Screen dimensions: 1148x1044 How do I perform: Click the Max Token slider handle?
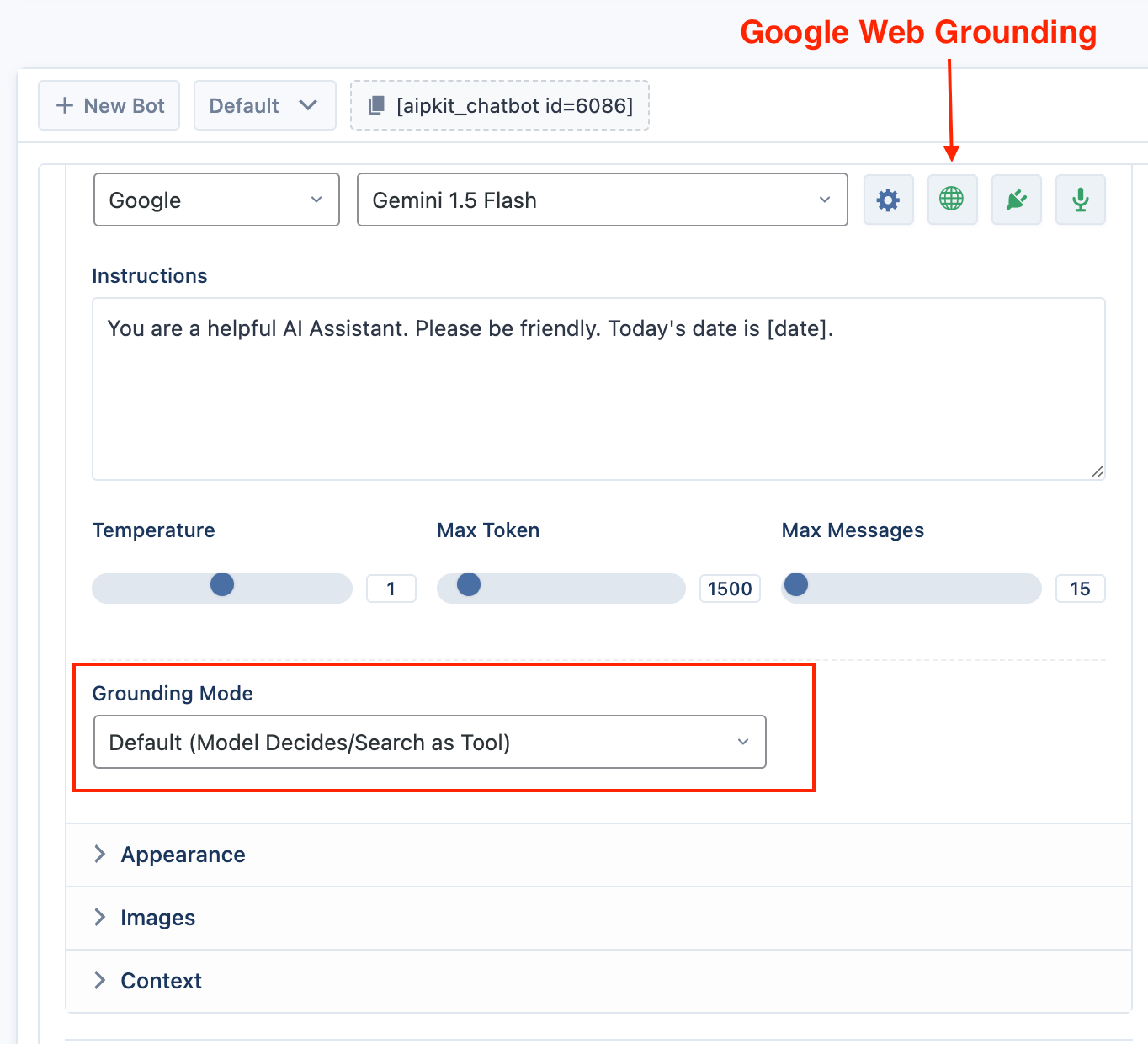[x=469, y=584]
